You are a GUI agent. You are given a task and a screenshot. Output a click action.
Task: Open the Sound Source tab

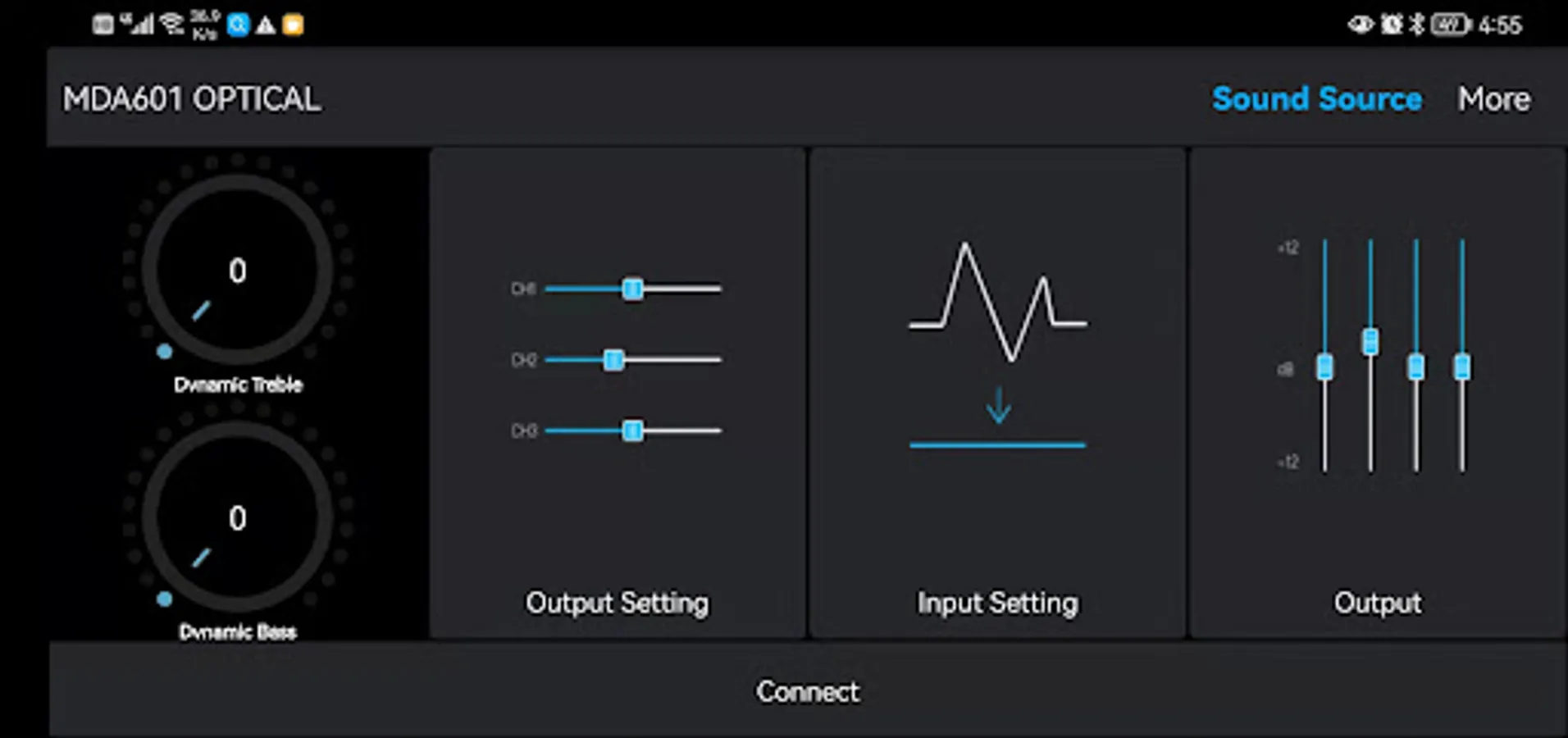click(x=1316, y=99)
